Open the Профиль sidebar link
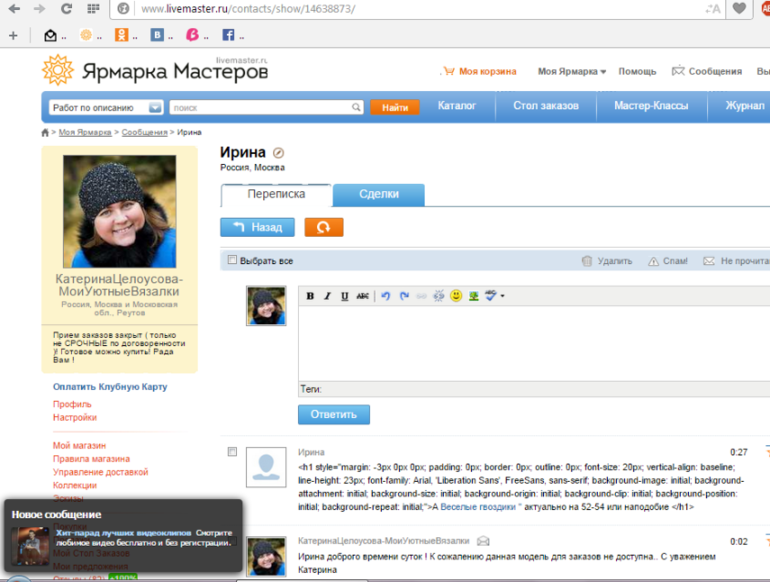This screenshot has width=770, height=582. coord(72,404)
